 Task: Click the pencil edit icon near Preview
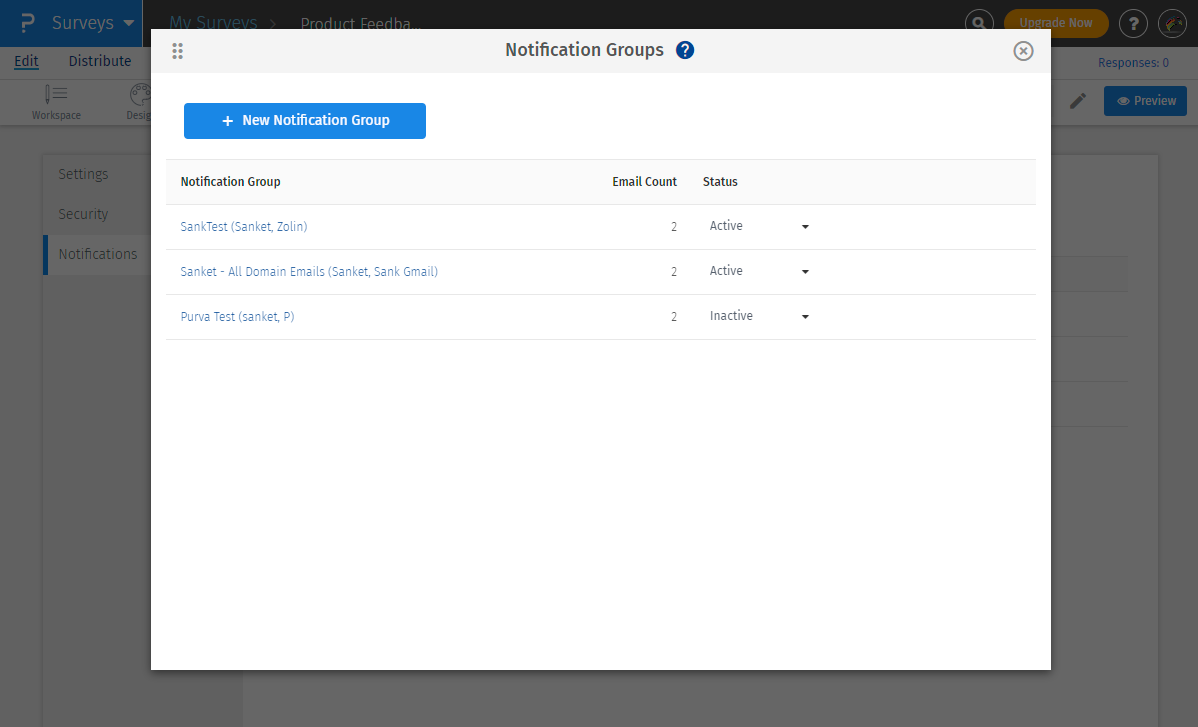pyautogui.click(x=1078, y=101)
